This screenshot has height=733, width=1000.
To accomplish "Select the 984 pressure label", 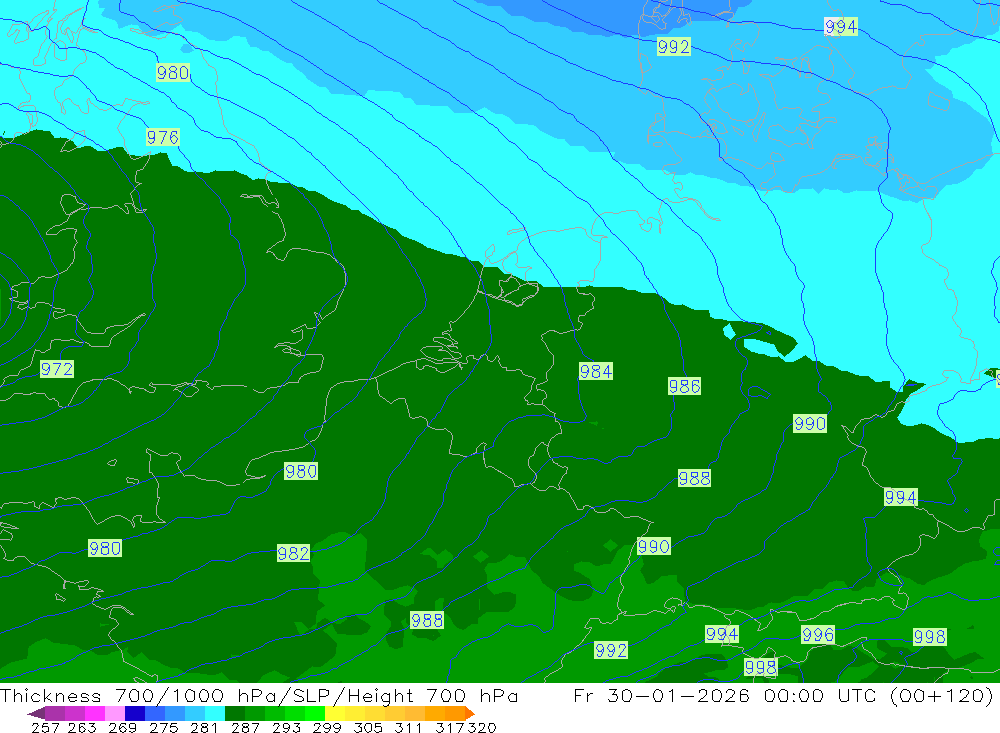I will tap(596, 371).
